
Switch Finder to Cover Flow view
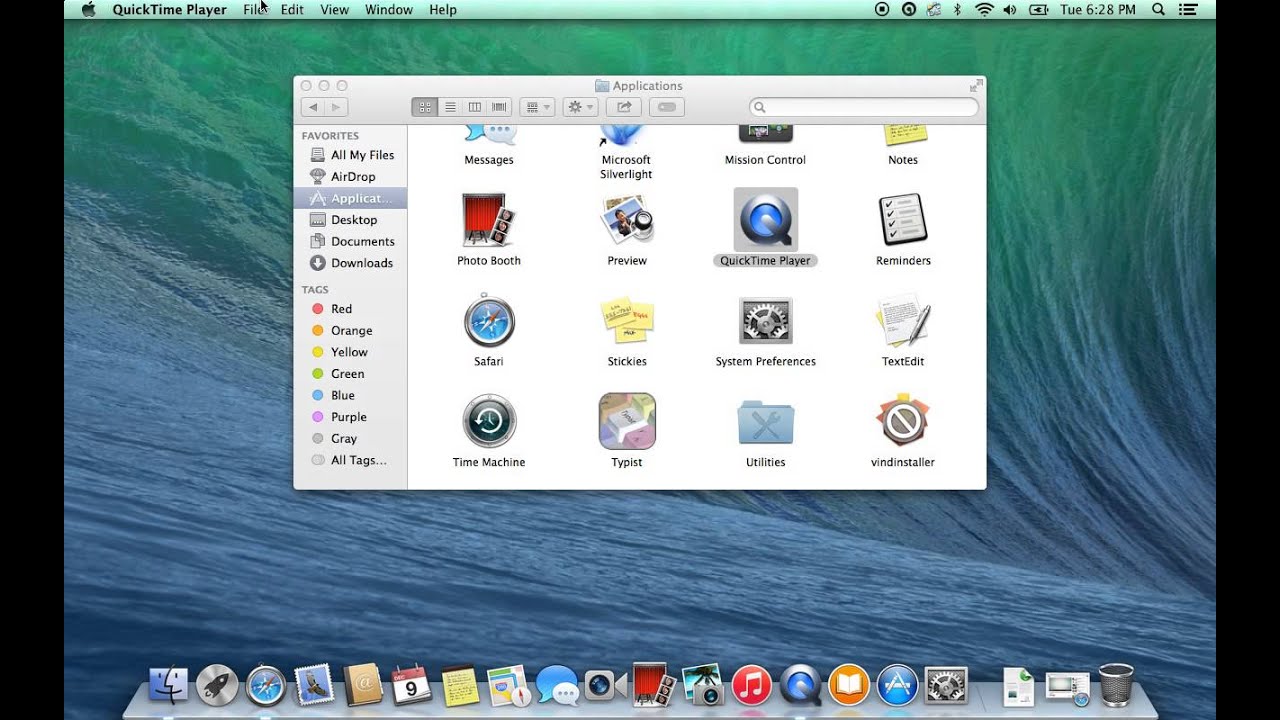pos(500,107)
